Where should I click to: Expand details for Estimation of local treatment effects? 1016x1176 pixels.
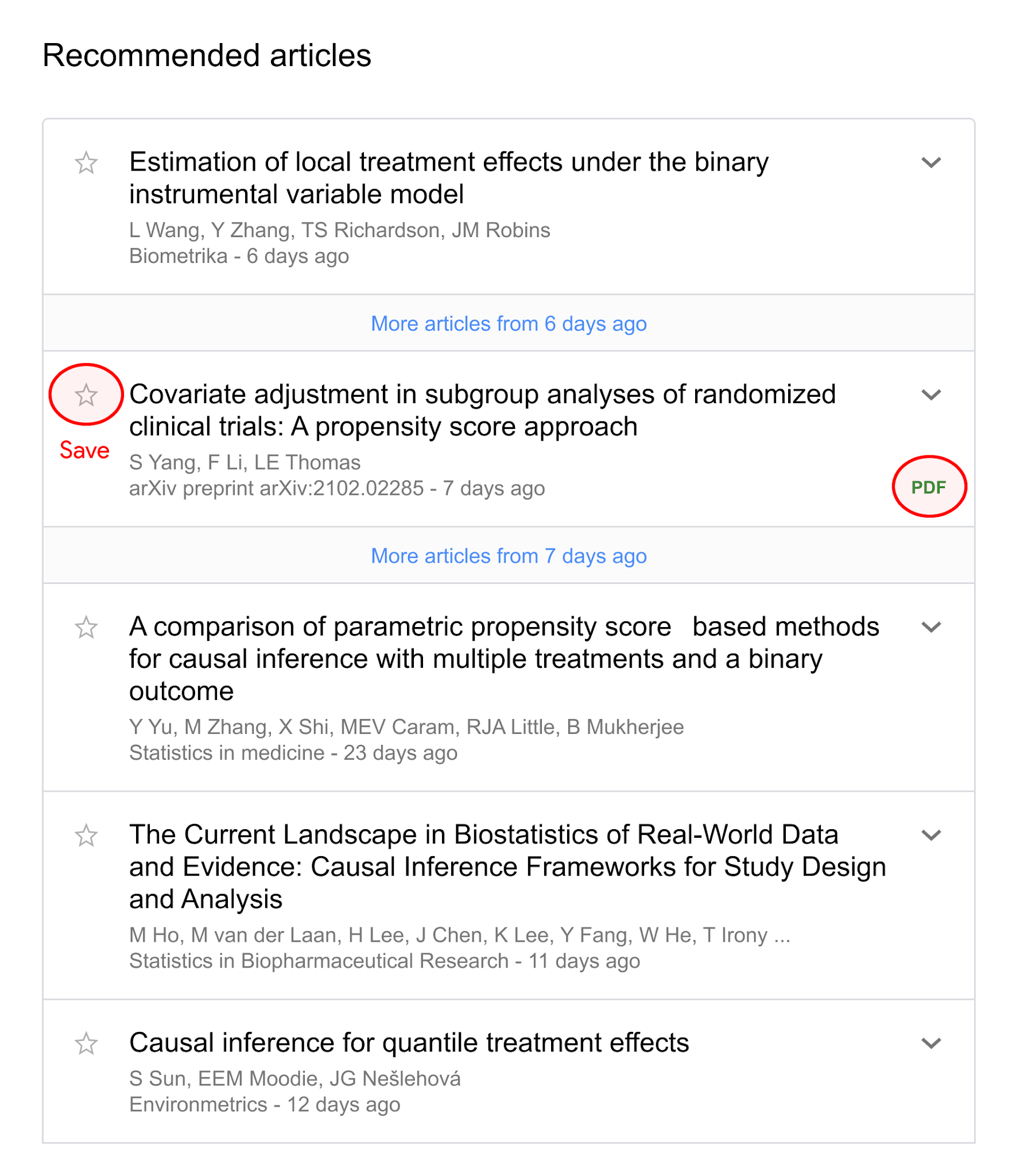(931, 163)
